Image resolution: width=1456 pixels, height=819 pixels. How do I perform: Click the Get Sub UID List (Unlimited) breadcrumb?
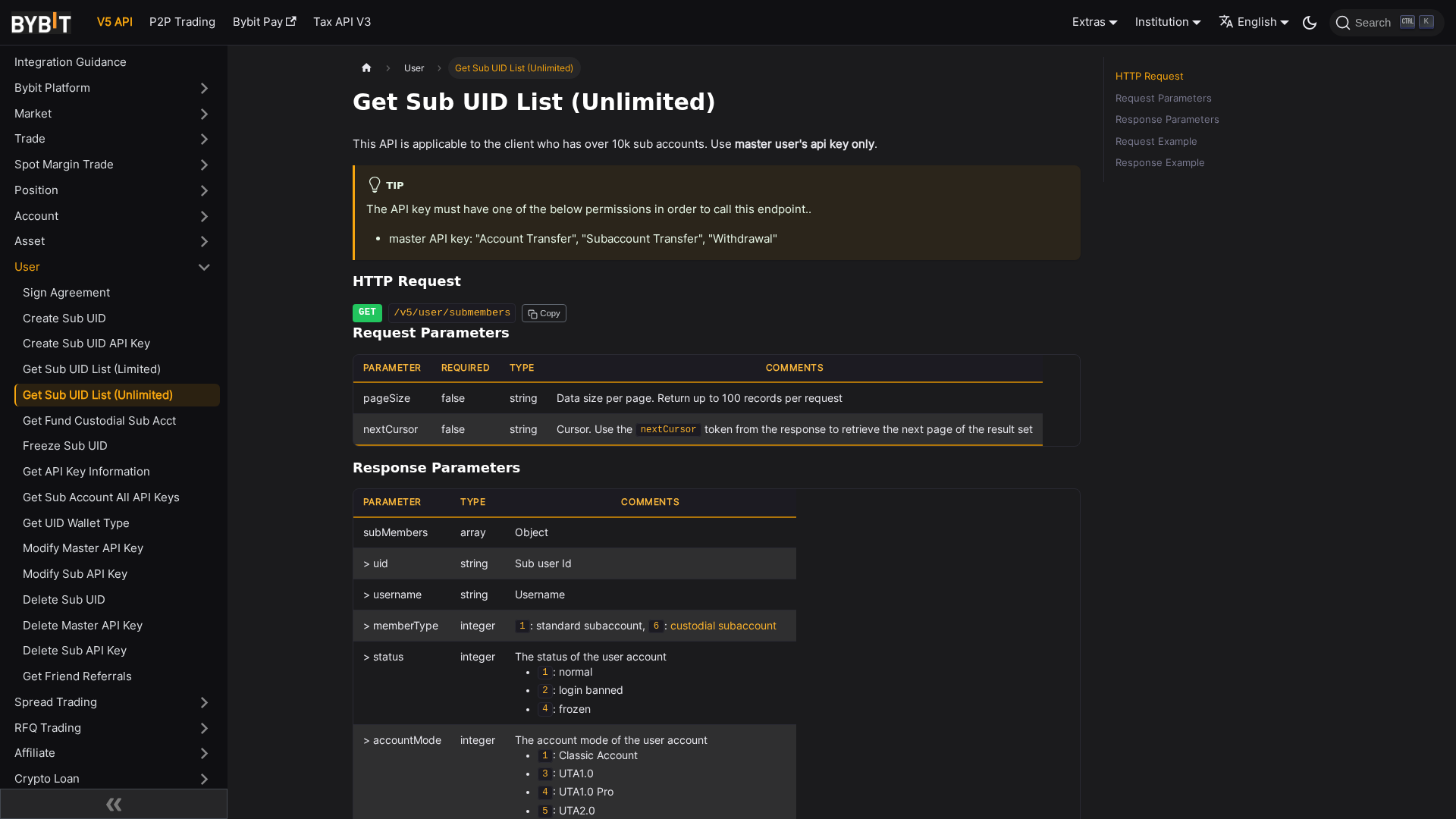[514, 68]
